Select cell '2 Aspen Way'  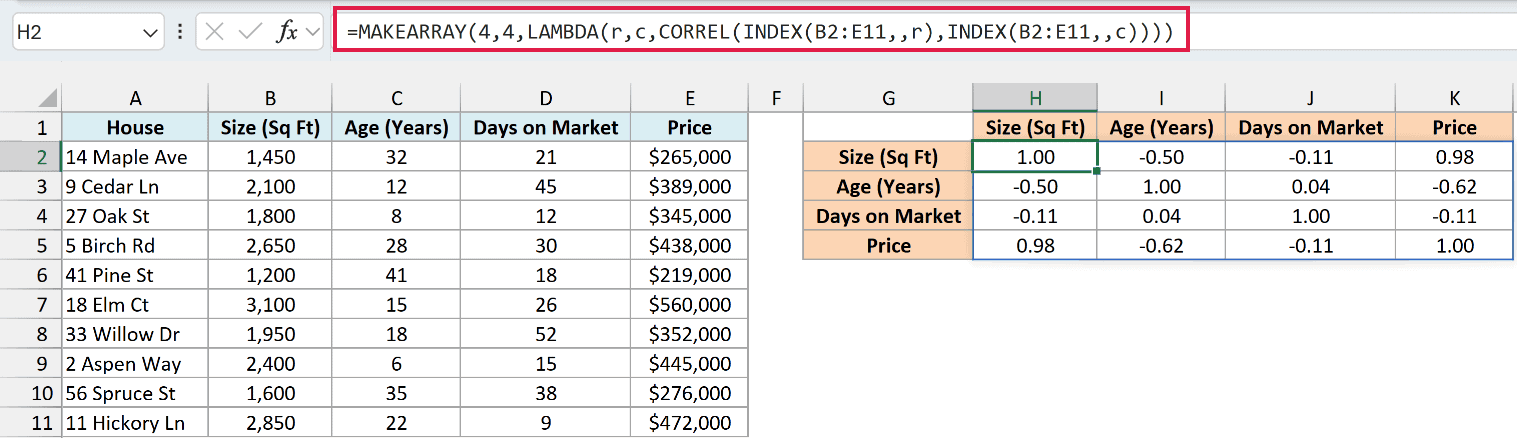pyautogui.click(x=135, y=364)
